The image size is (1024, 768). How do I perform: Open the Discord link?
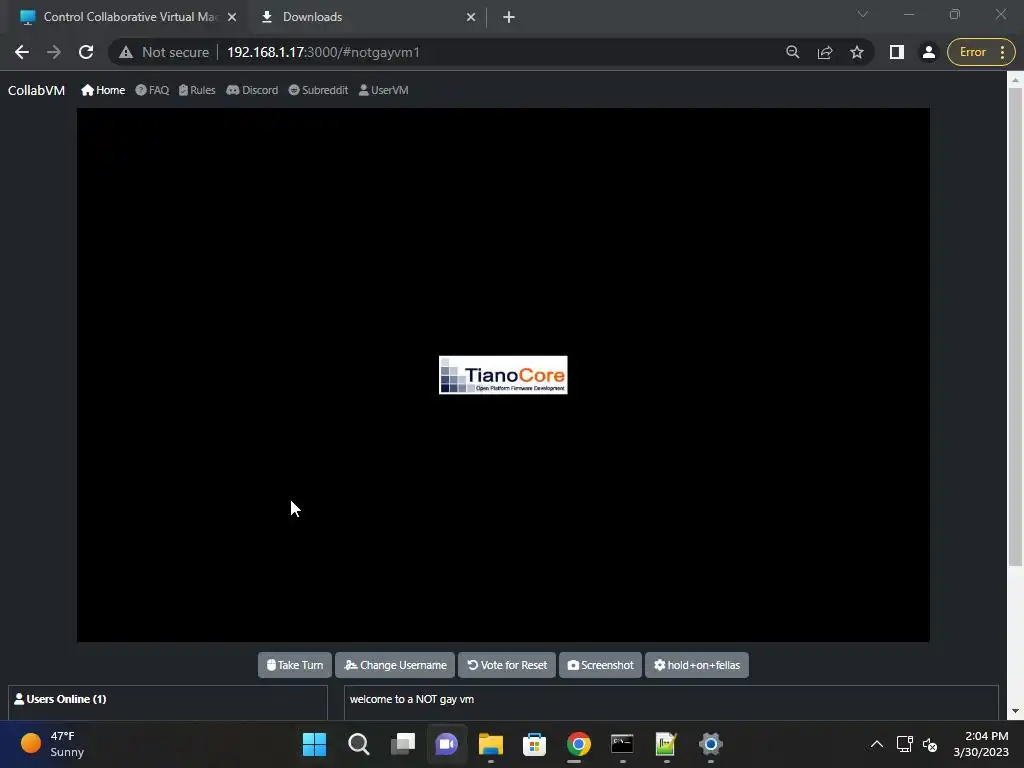[252, 90]
